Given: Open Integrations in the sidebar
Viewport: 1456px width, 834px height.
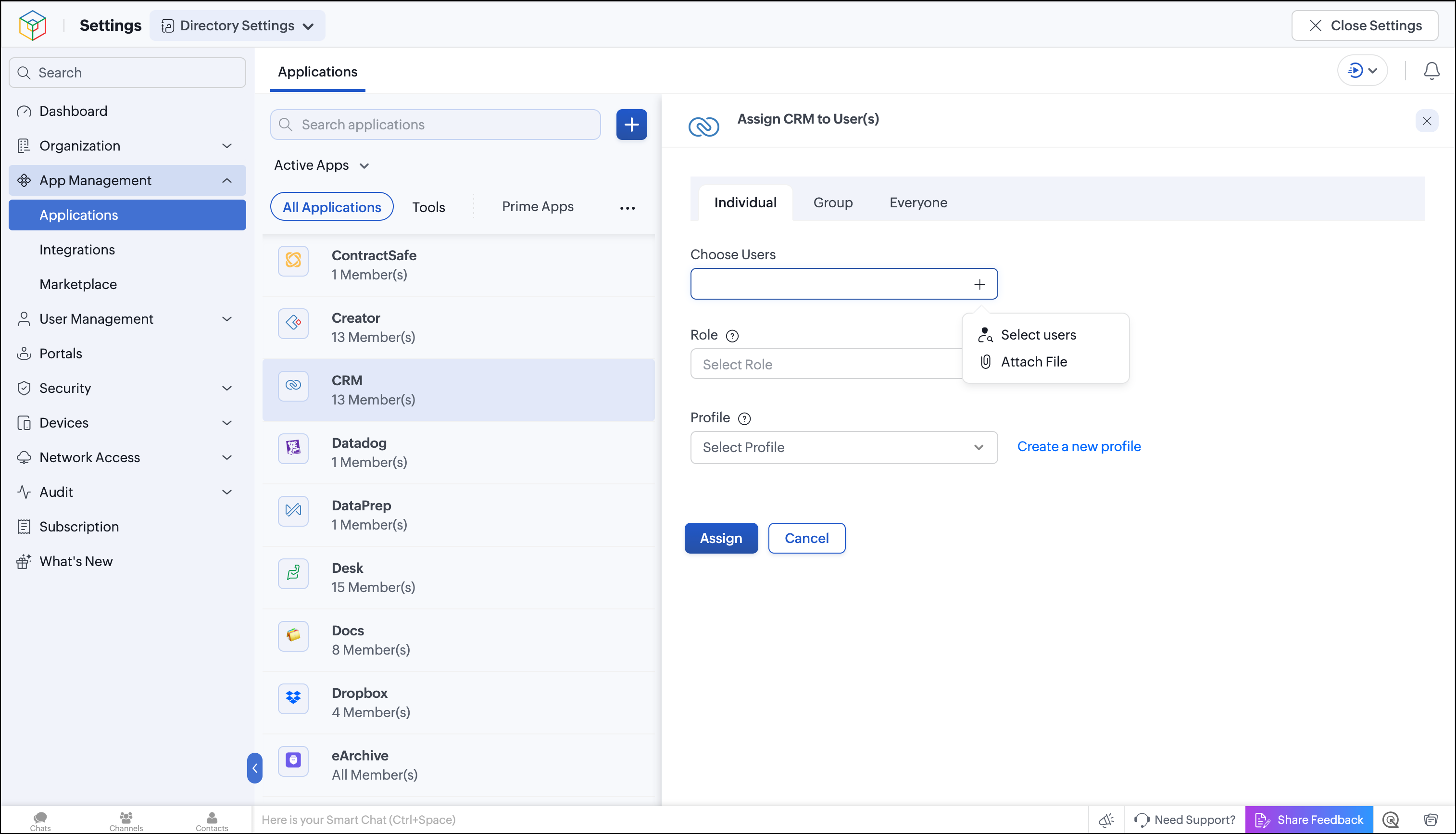Looking at the screenshot, I should pyautogui.click(x=127, y=250).
